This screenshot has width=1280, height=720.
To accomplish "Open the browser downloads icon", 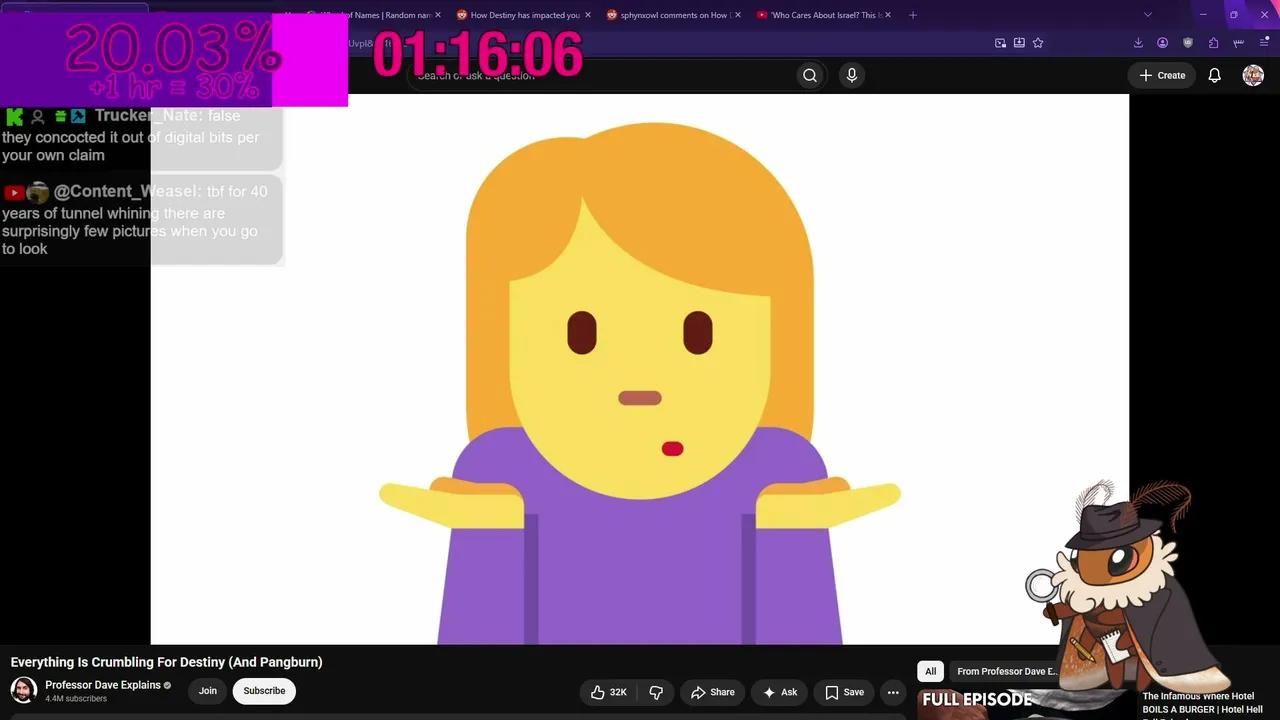I will [1138, 43].
